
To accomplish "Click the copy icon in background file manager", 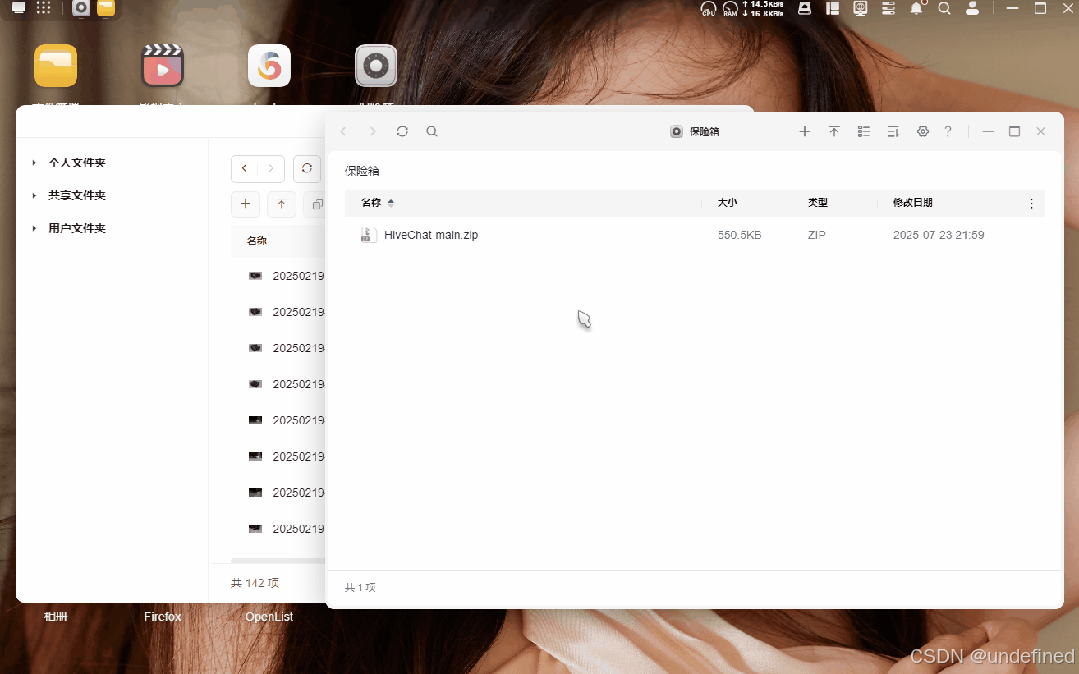I will [317, 204].
